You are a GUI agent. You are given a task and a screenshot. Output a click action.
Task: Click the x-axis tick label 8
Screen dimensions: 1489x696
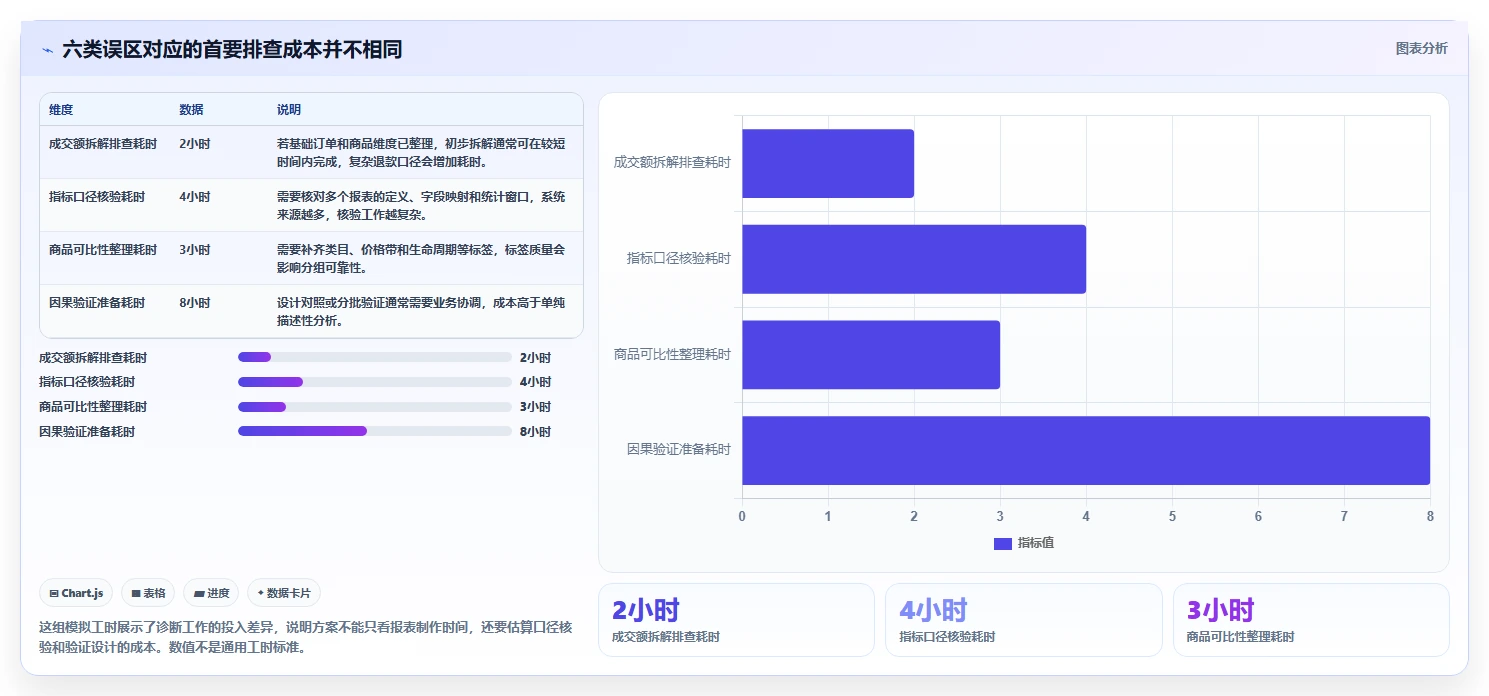pos(1430,516)
